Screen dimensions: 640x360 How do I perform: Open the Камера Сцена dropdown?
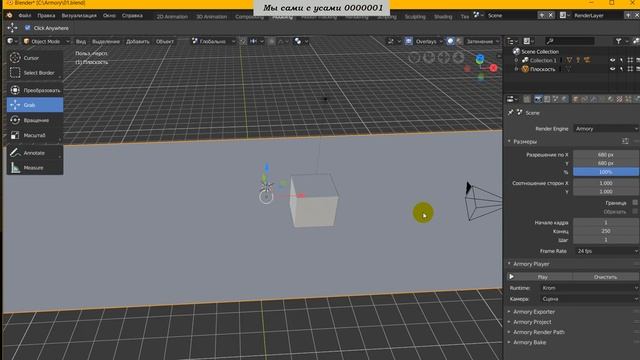pyautogui.click(x=589, y=299)
